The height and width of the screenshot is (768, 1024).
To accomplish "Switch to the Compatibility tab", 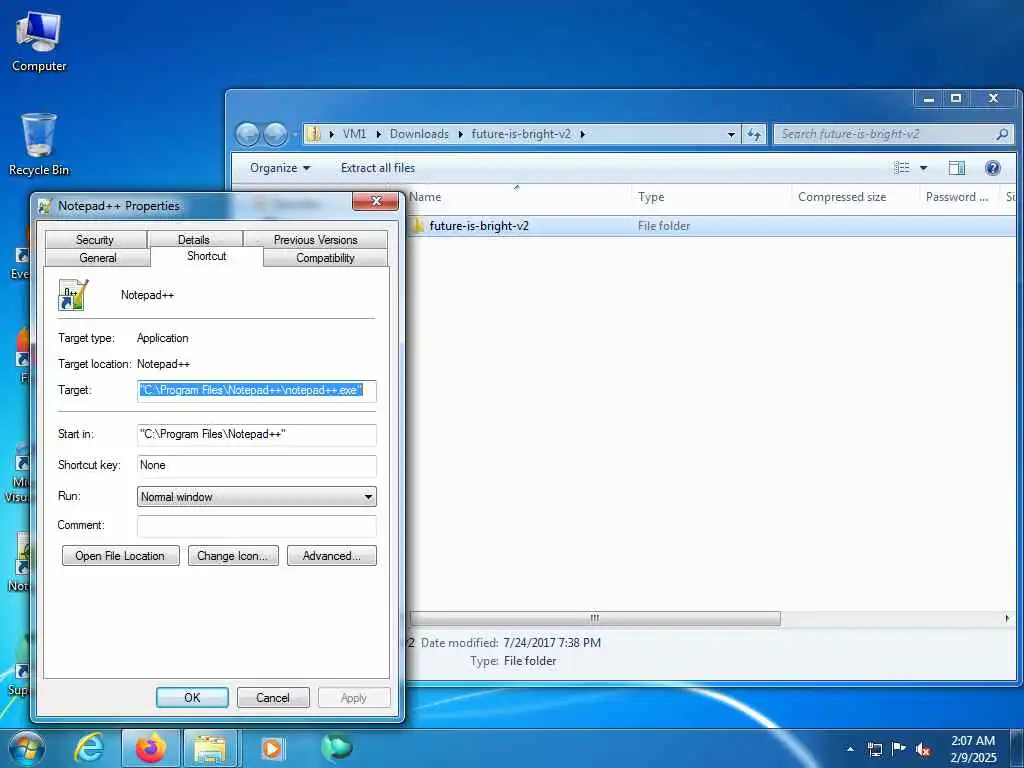I will tap(325, 258).
